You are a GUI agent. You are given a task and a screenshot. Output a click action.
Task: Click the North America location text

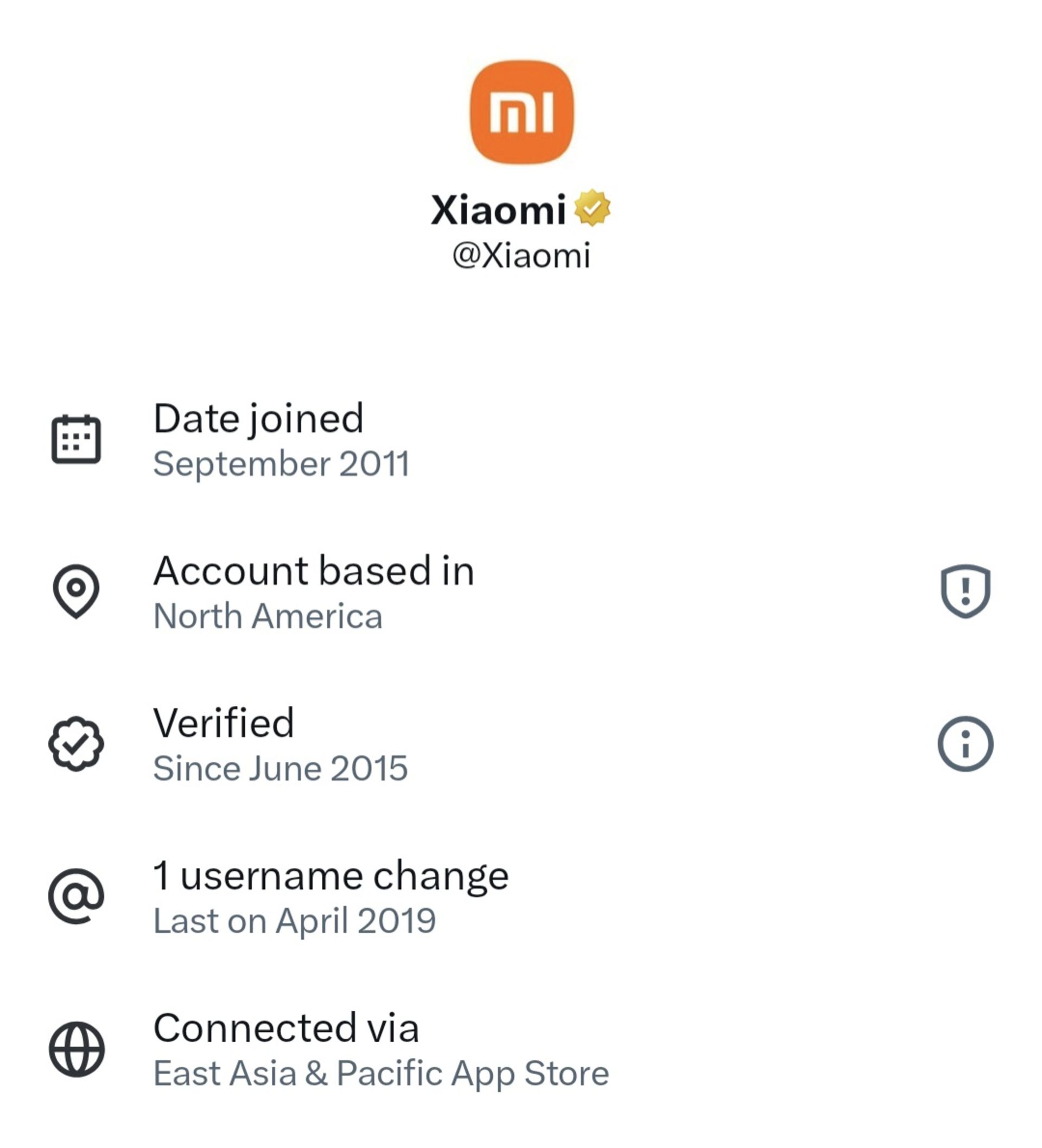(x=268, y=616)
